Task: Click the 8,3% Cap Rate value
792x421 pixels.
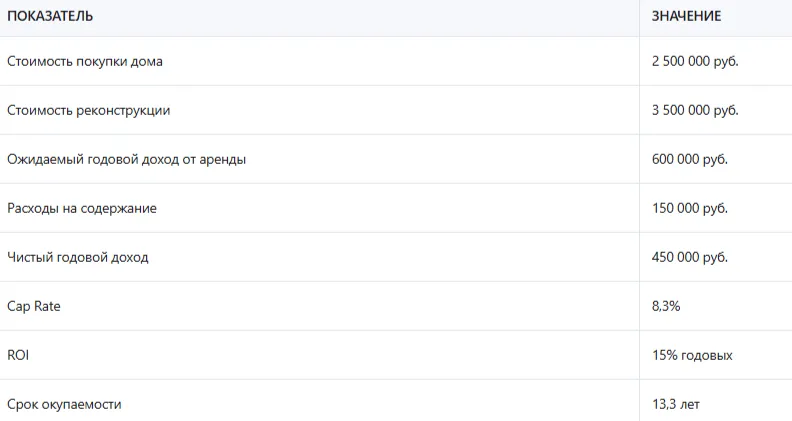Action: tap(666, 306)
